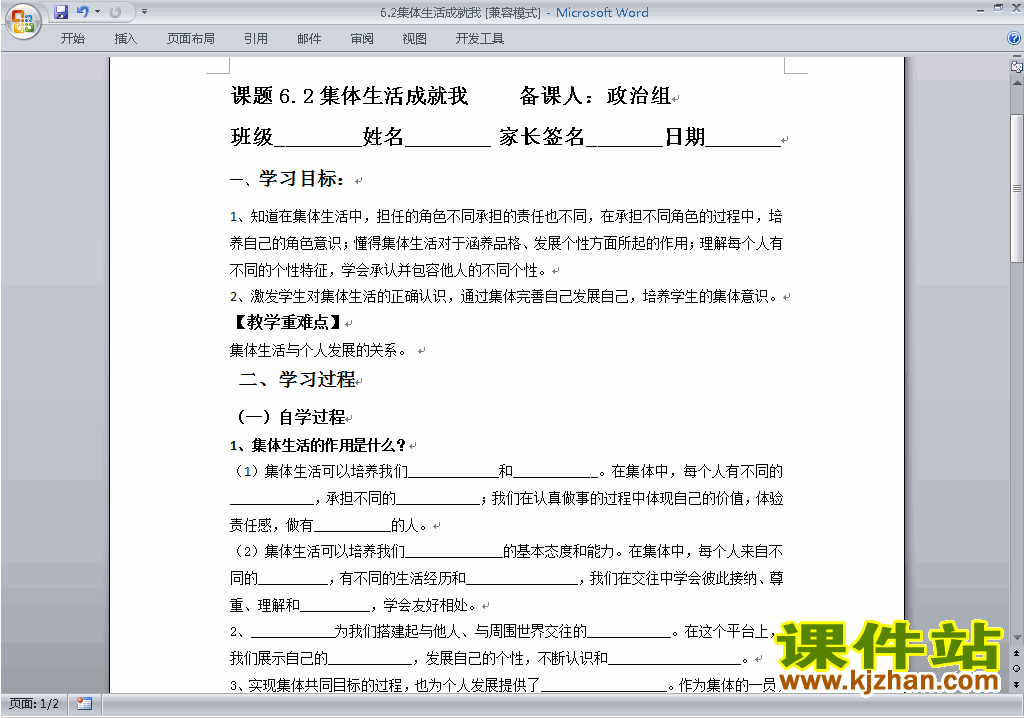Image resolution: width=1024 pixels, height=718 pixels.
Task: Click the blank after '重、理解和'
Action: 335,606
